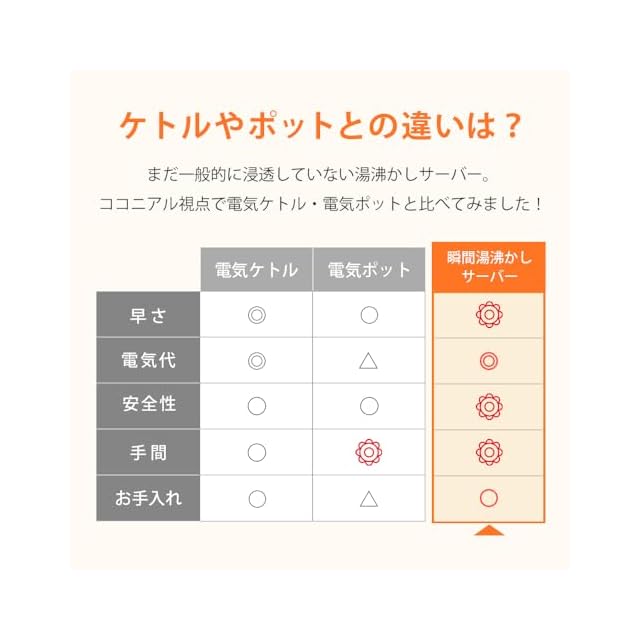Click the 電気代 row label
This screenshot has width=640, height=640.
pyautogui.click(x=148, y=361)
